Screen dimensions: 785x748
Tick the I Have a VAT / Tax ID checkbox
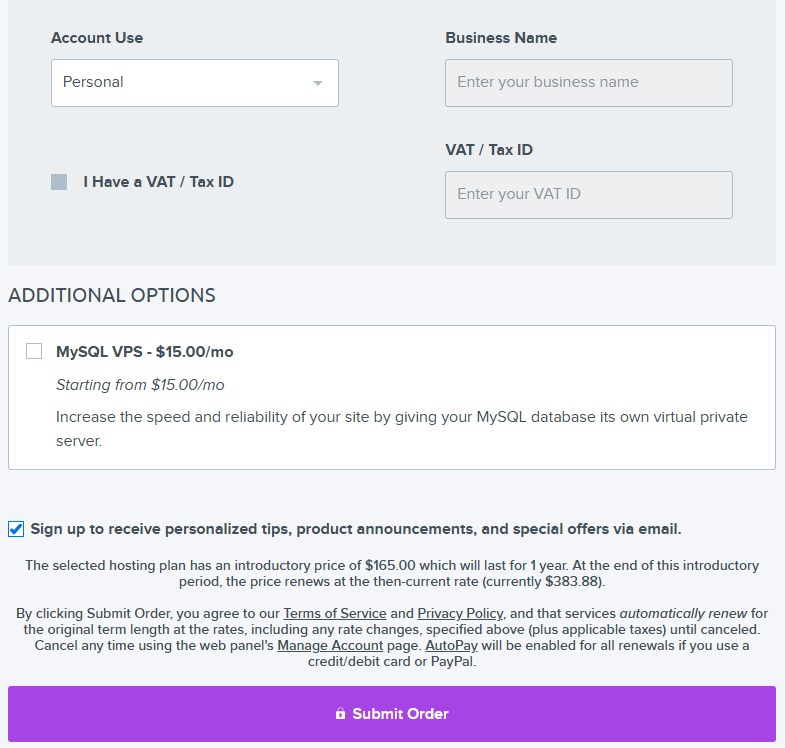(x=59, y=182)
